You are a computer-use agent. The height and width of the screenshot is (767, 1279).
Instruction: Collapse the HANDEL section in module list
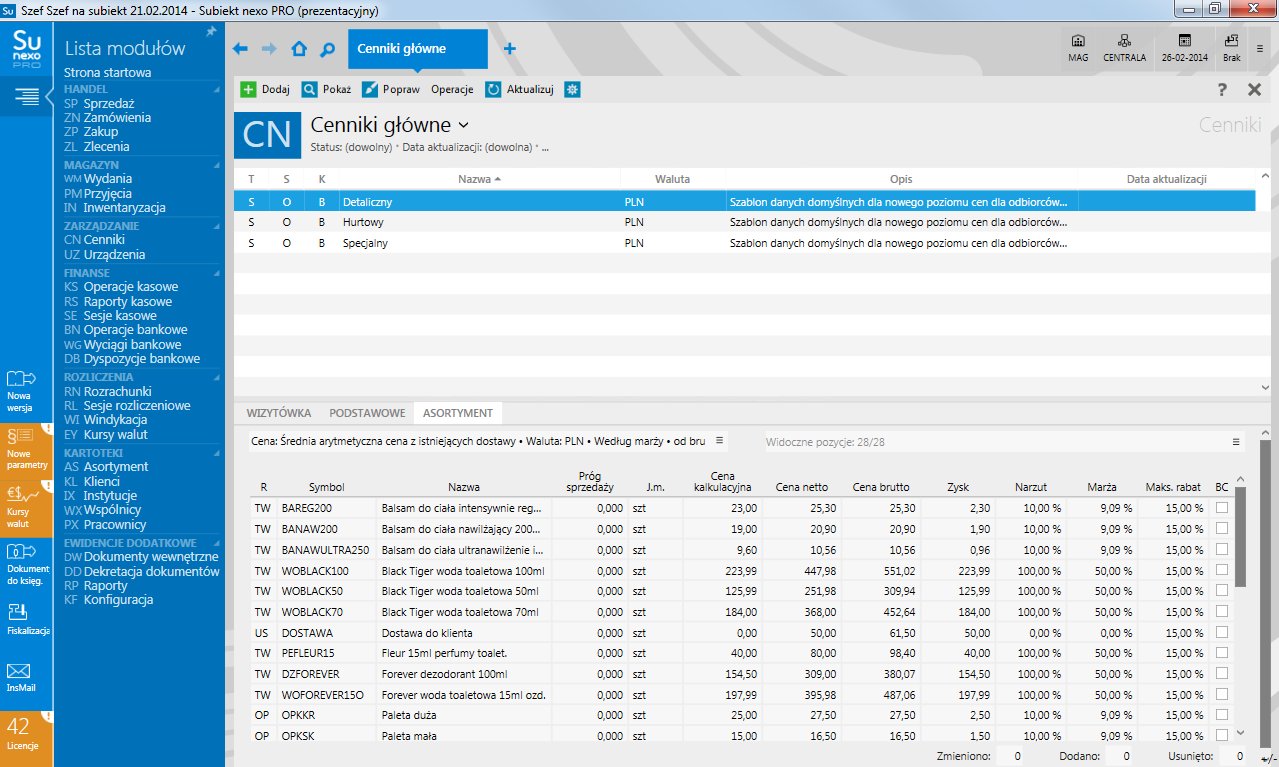(x=217, y=89)
